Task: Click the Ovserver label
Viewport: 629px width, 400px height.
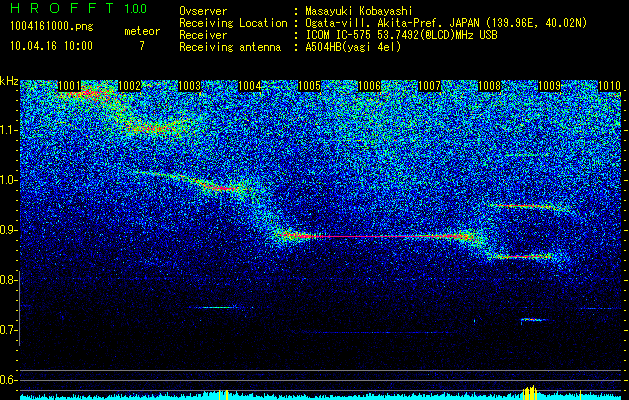Action: [x=203, y=12]
